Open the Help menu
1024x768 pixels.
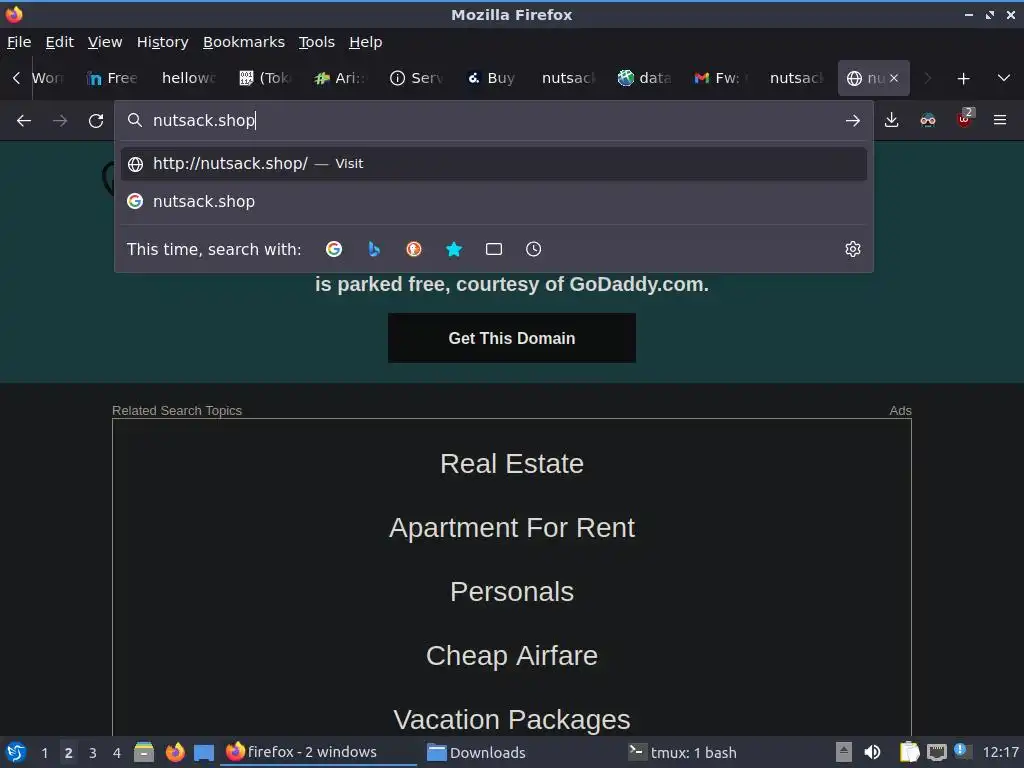click(x=366, y=42)
